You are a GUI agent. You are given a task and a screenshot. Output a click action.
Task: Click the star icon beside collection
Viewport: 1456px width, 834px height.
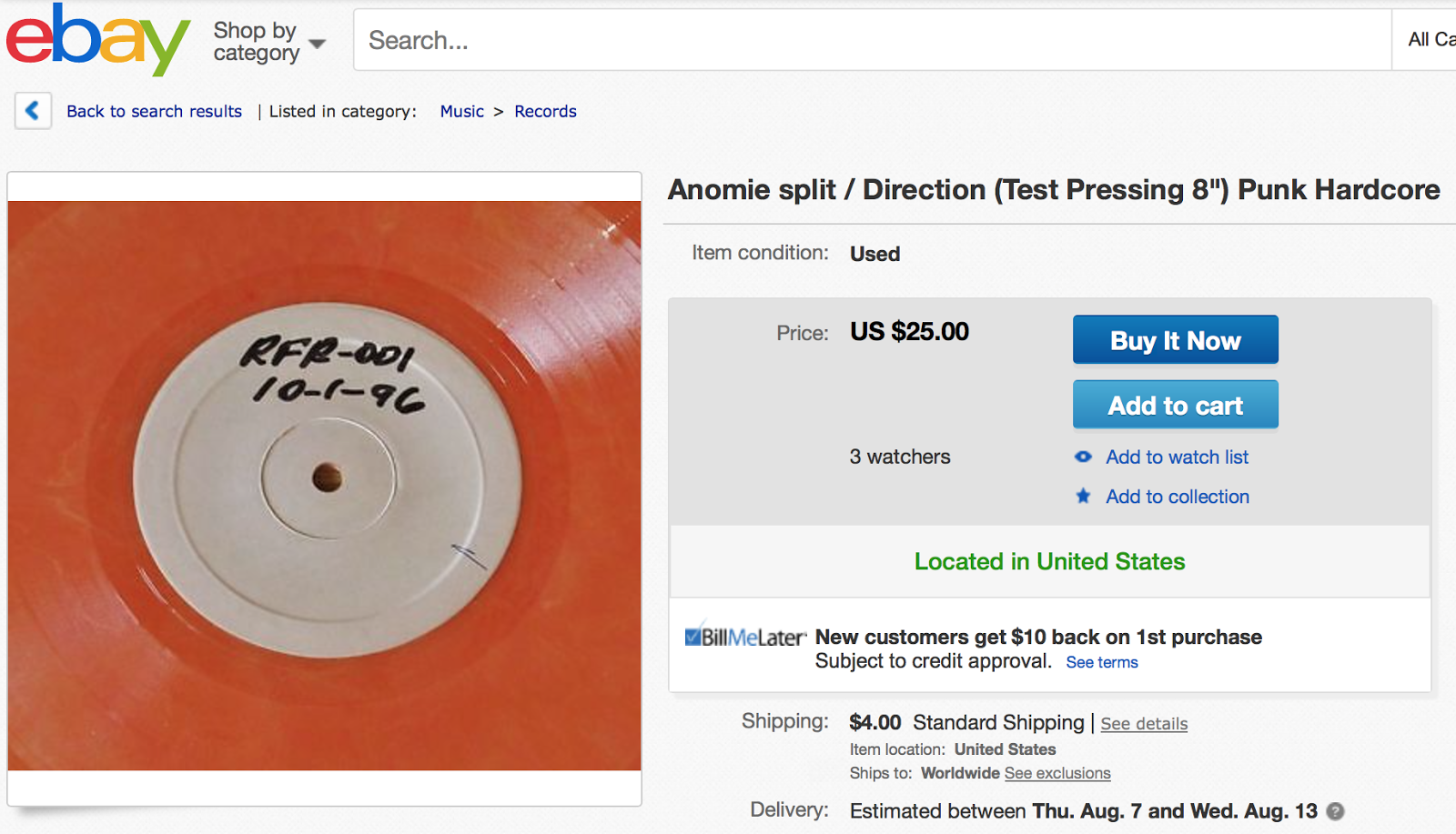coord(1083,497)
